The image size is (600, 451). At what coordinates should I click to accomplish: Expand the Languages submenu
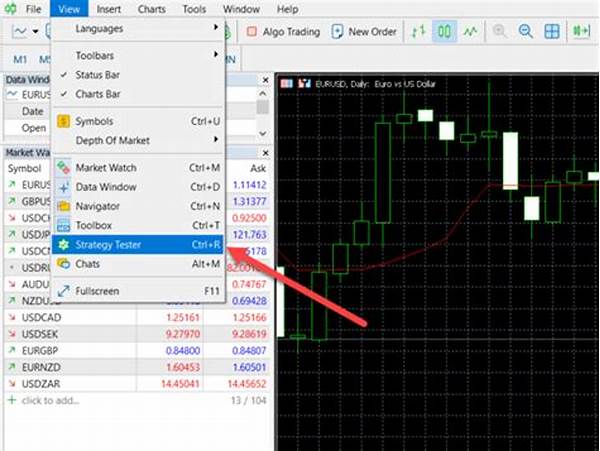pyautogui.click(x=138, y=28)
